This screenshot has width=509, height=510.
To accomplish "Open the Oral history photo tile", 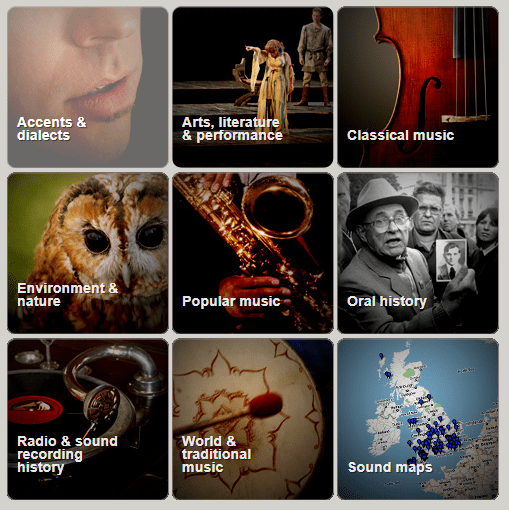I will click(418, 253).
